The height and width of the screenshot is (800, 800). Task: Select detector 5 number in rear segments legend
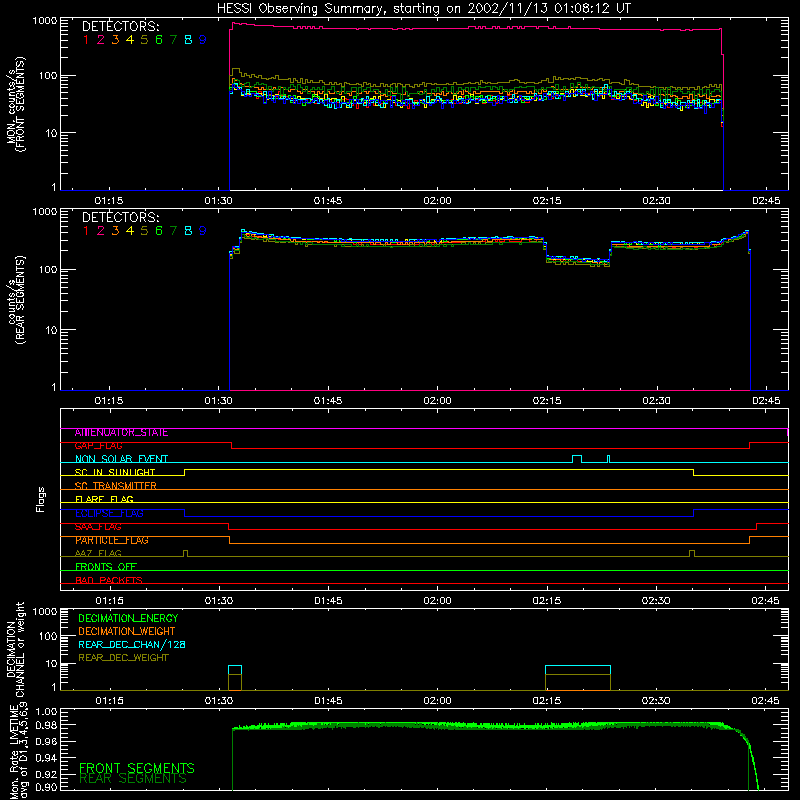144,231
